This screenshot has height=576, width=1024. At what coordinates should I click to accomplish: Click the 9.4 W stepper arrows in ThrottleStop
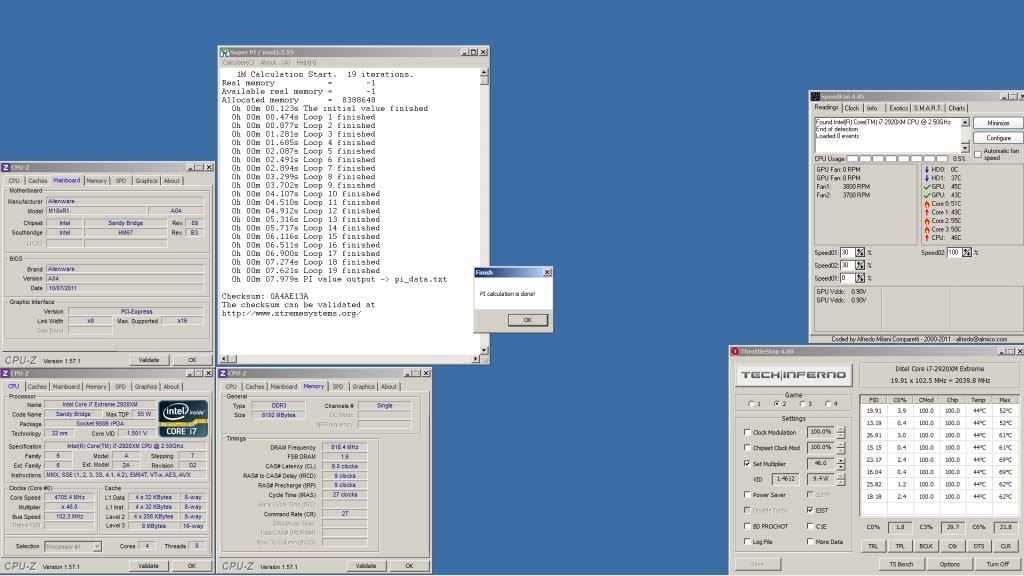pyautogui.click(x=841, y=479)
